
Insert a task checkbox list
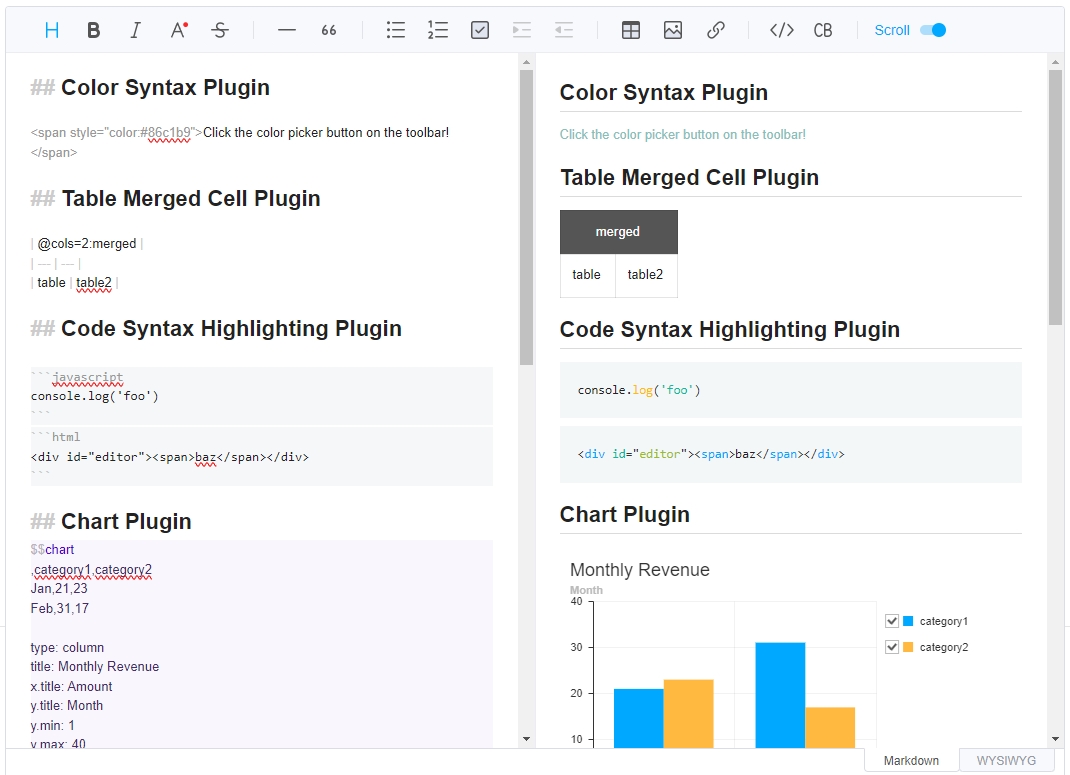click(x=480, y=30)
